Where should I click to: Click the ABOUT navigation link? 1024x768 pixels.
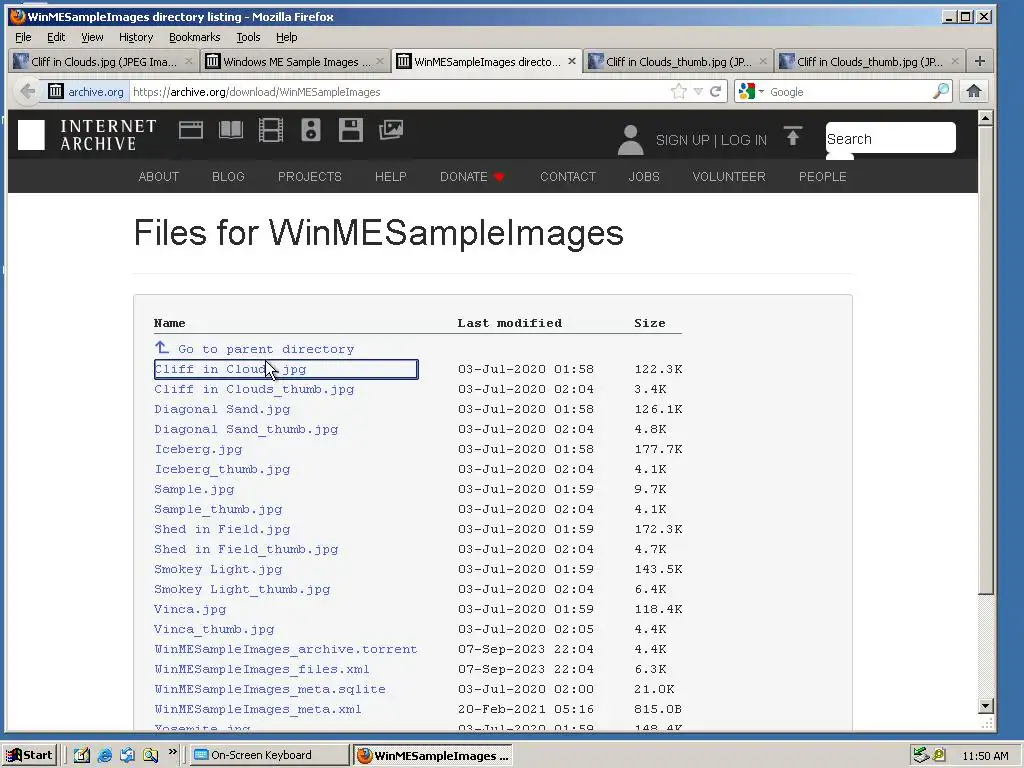[x=159, y=176]
